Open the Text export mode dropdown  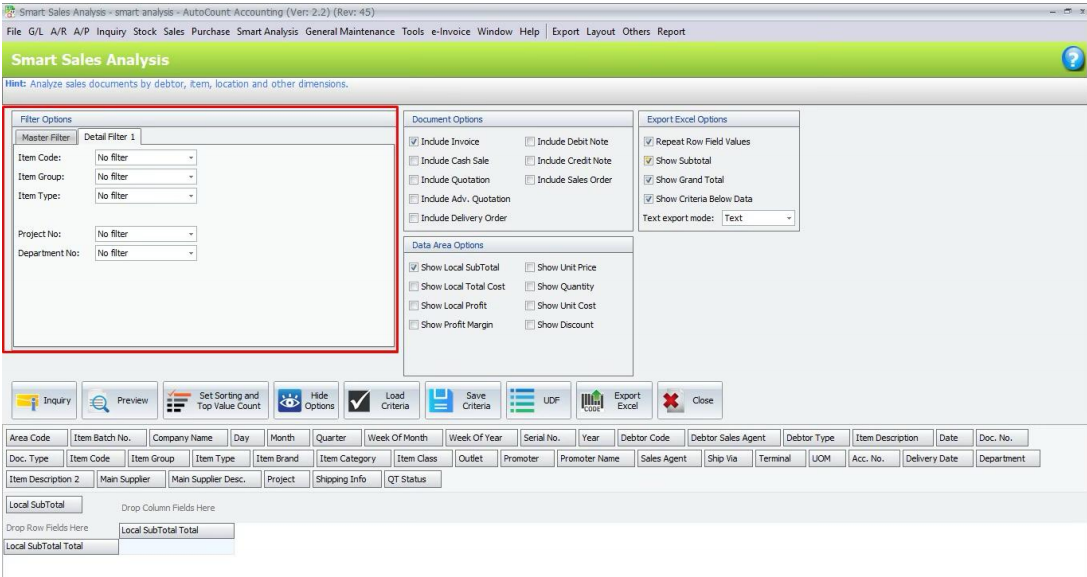[x=788, y=218]
